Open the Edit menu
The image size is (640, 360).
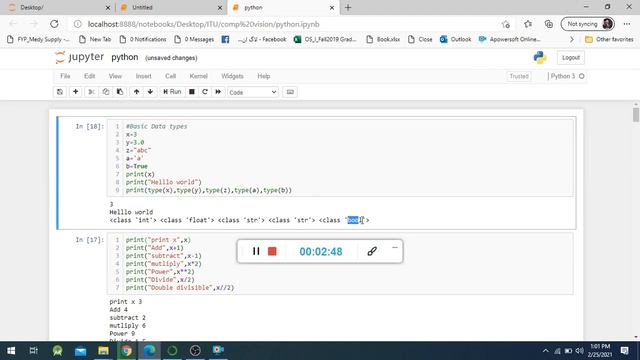pyautogui.click(x=89, y=76)
